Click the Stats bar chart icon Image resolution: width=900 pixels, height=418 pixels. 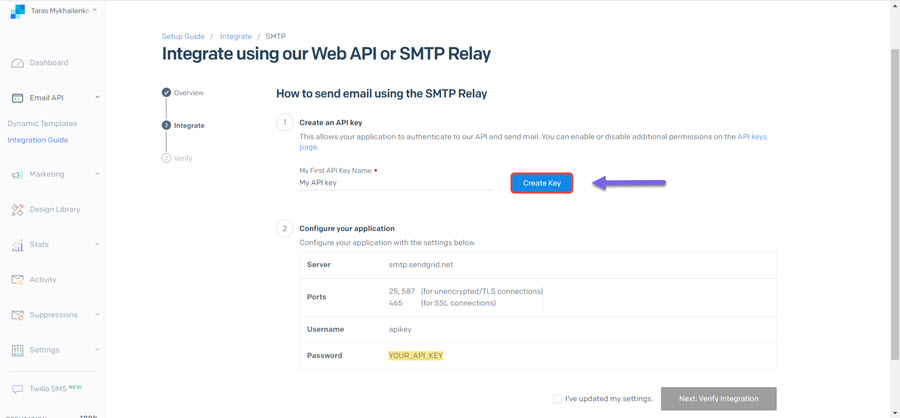17,245
